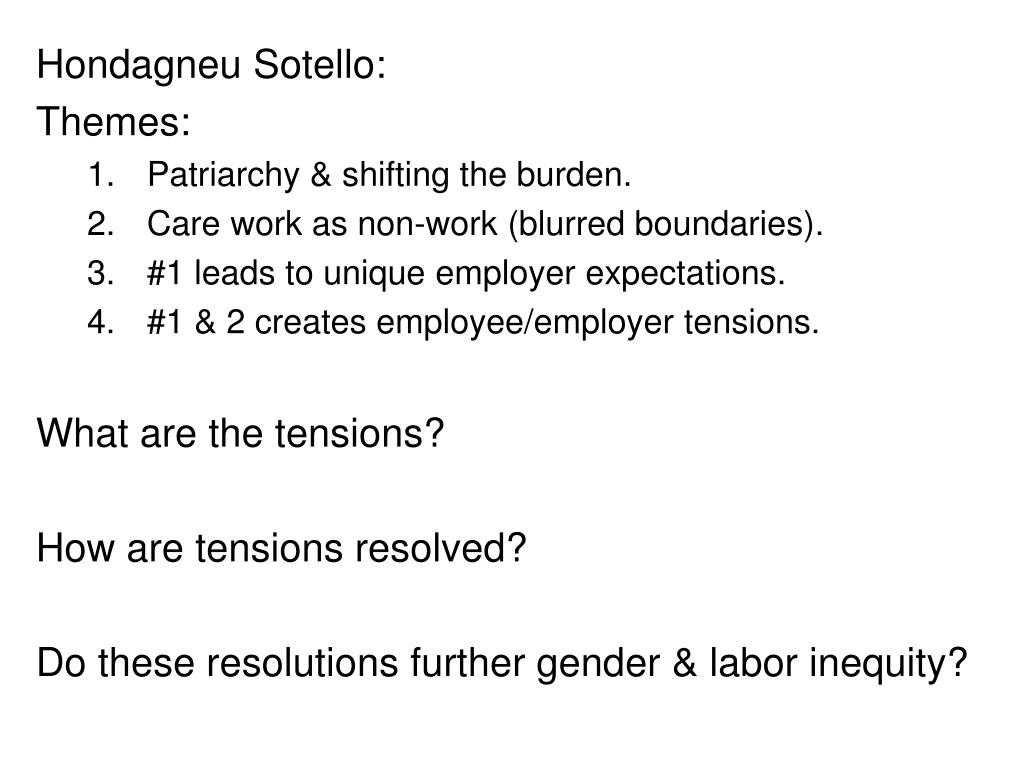
Task: Click the list number '1.'
Action: click(101, 175)
